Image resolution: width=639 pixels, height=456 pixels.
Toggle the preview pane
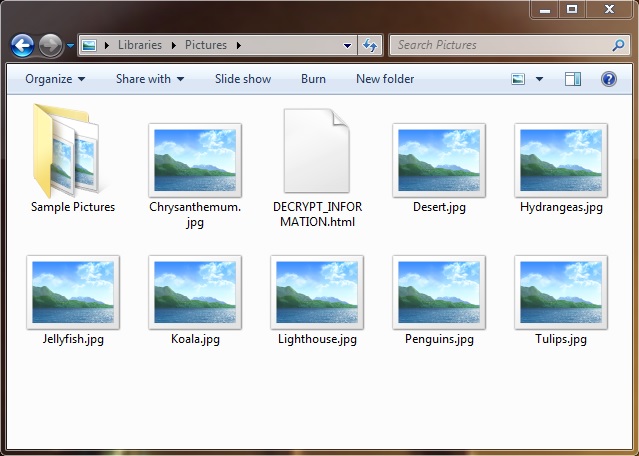pos(573,79)
